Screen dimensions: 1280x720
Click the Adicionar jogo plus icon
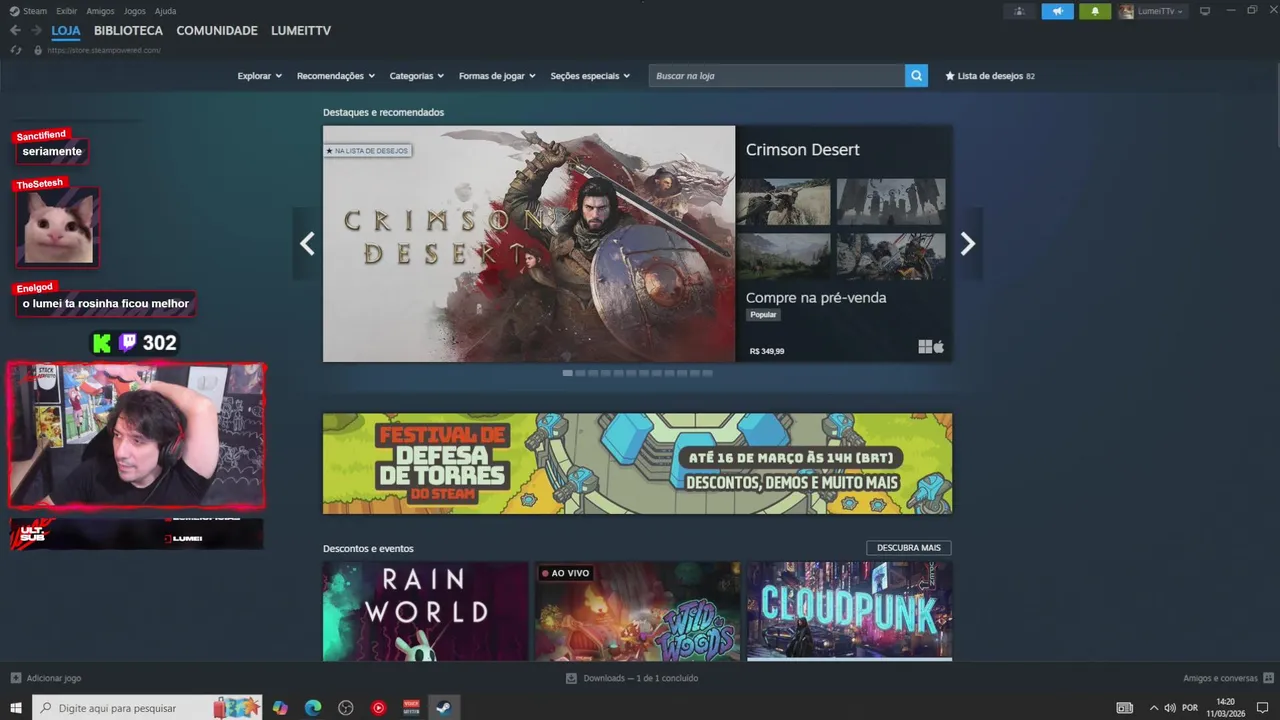tap(15, 678)
